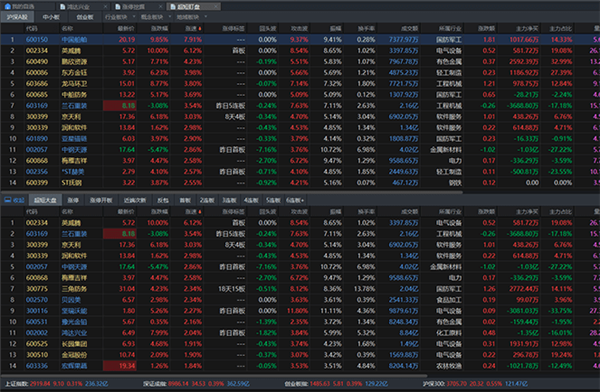Image resolution: width=600 pixels, height=392 pixels.
Task: Select the 2连板 tab in the lower panel
Action: 207,200
